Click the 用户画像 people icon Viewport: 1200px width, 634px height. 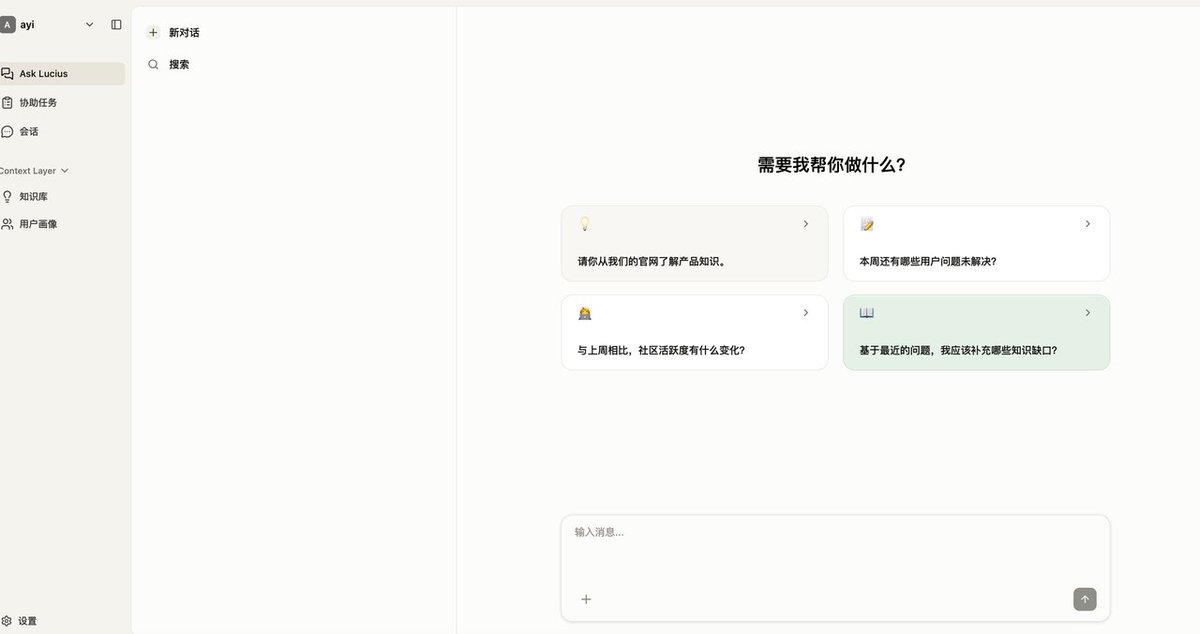pos(7,224)
